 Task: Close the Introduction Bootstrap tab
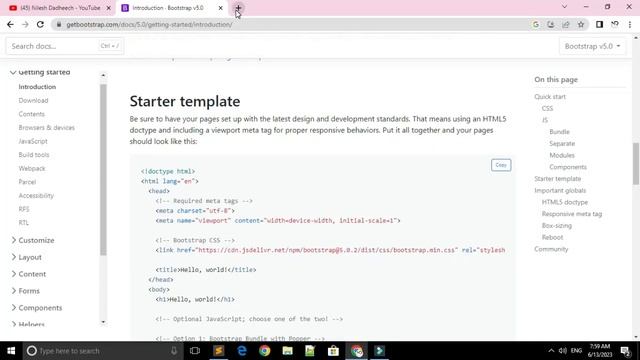click(x=220, y=8)
